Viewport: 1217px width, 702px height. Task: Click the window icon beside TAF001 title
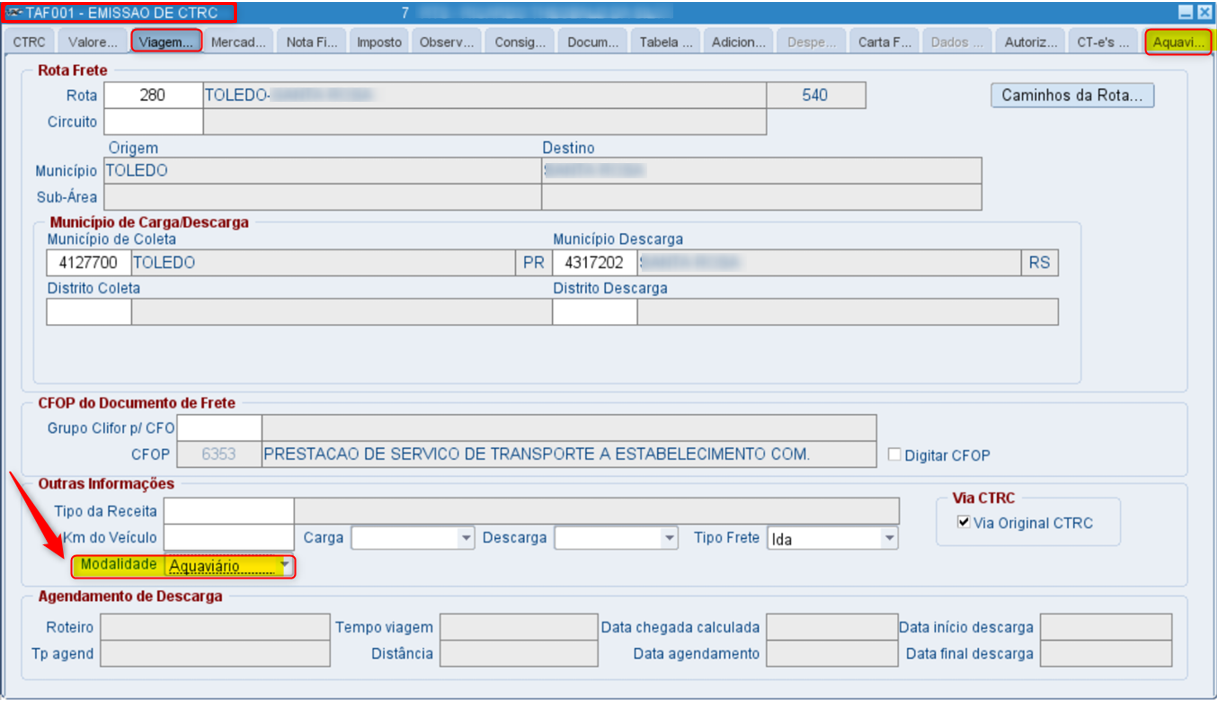point(14,13)
